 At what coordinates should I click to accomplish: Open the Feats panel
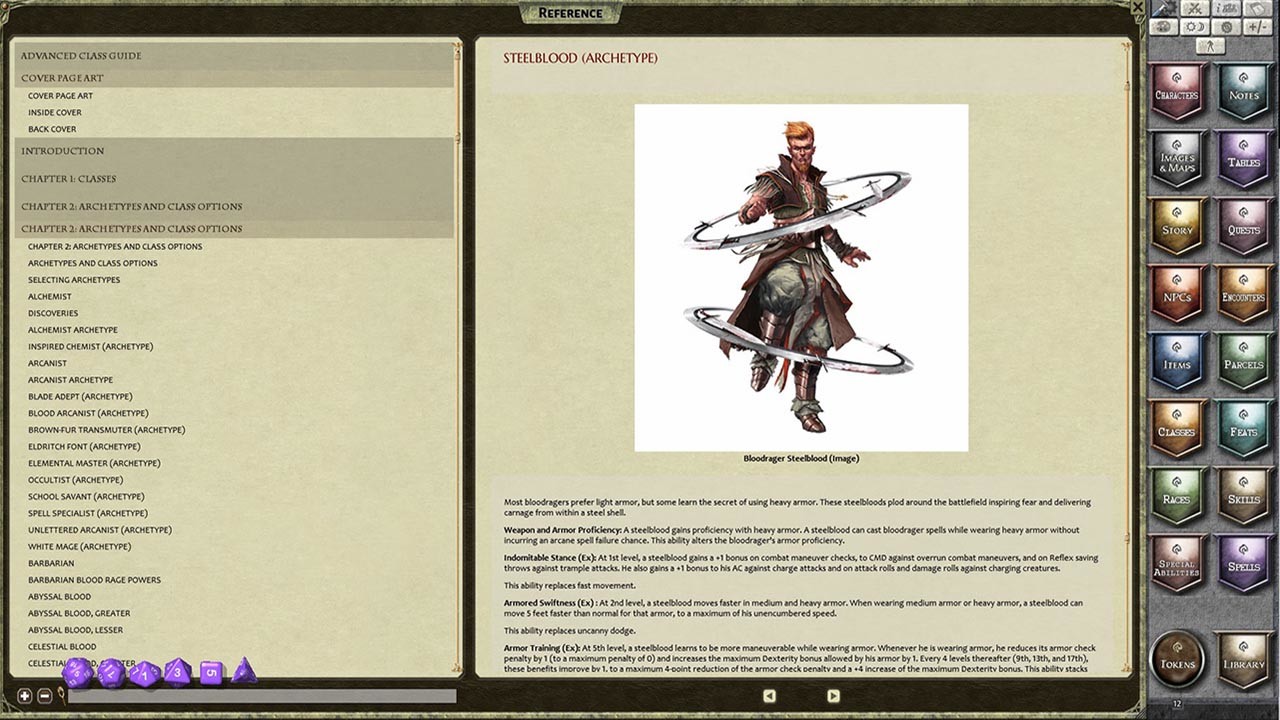click(x=1243, y=428)
